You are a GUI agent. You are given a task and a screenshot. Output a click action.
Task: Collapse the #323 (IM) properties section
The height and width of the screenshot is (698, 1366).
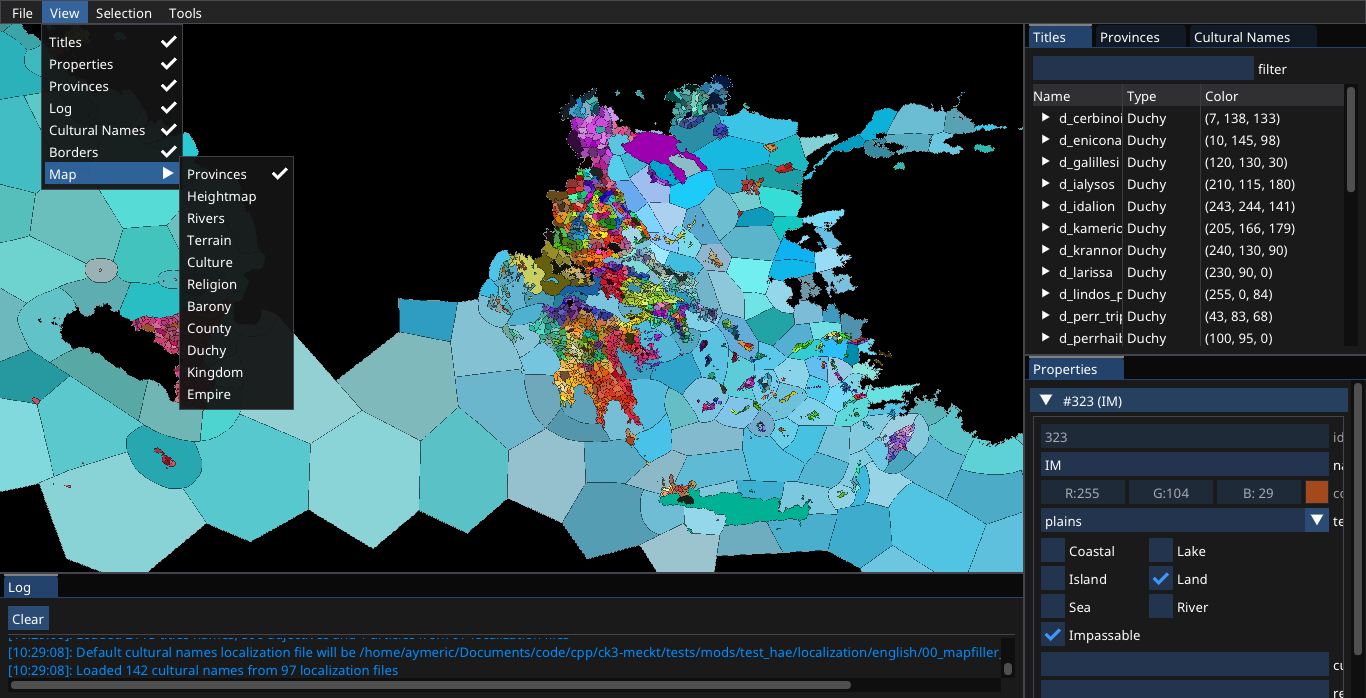1046,400
